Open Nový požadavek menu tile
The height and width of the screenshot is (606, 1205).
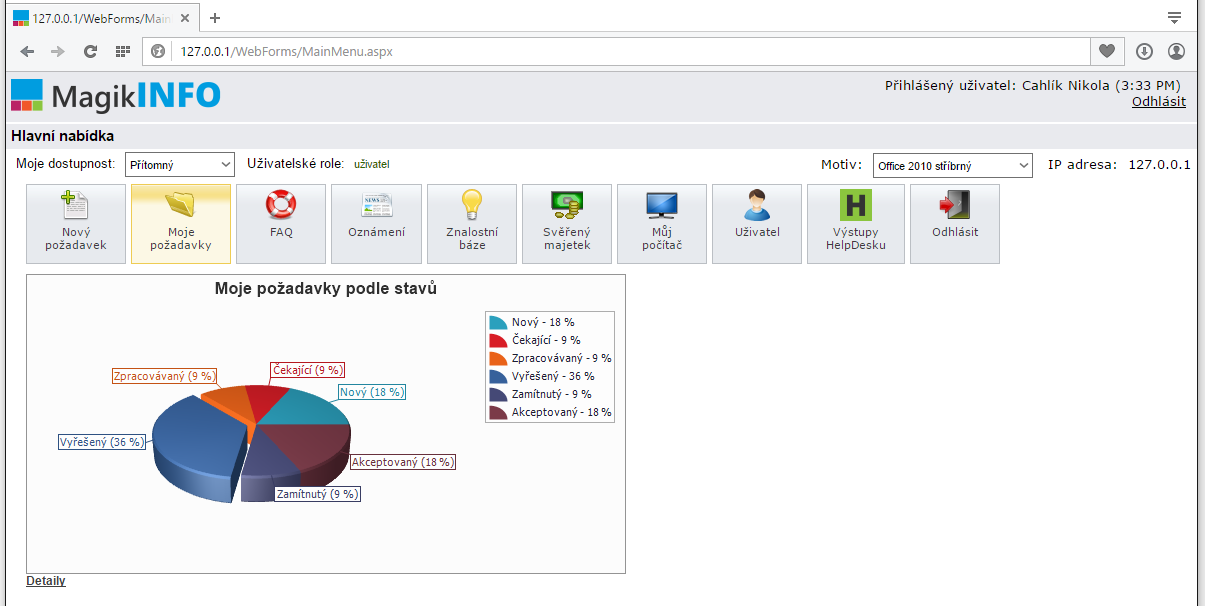click(76, 224)
